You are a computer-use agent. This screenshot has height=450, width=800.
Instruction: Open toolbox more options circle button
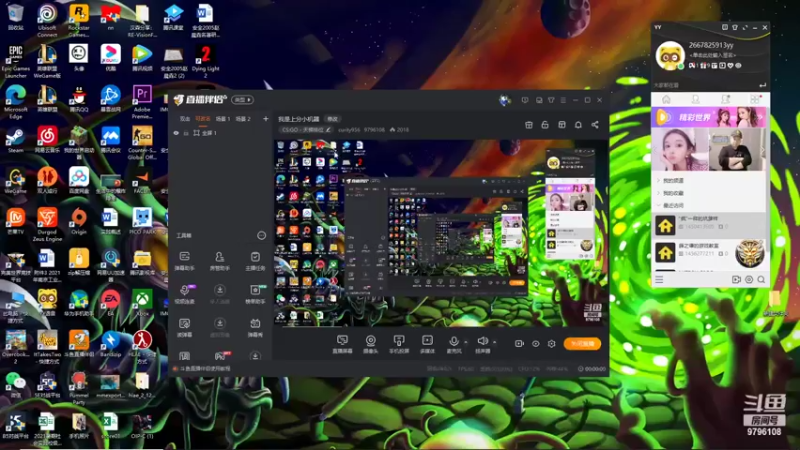[261, 235]
